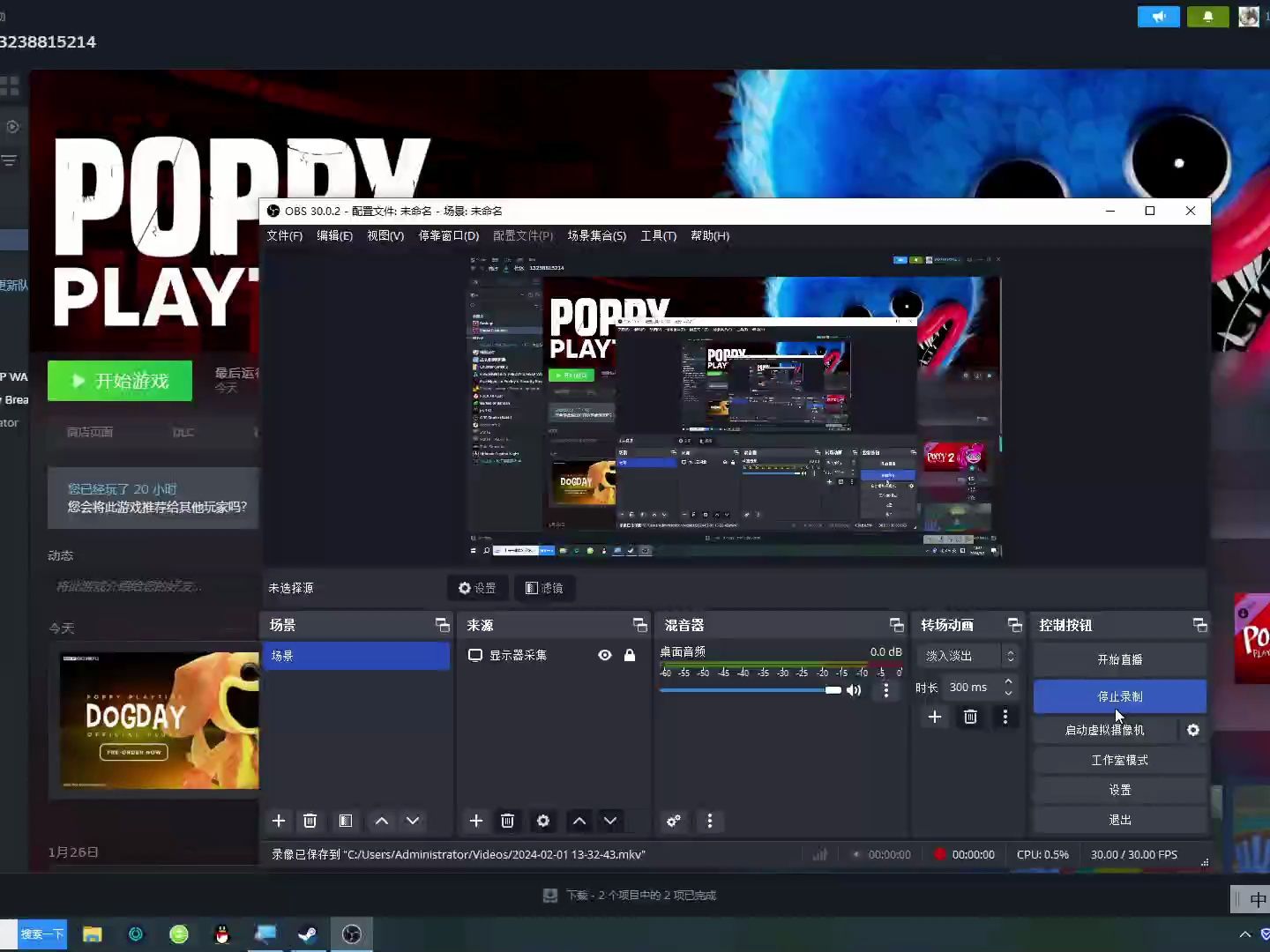Open Steam downloads status at bottom
Viewport: 1270px width, 952px height.
tap(629, 895)
